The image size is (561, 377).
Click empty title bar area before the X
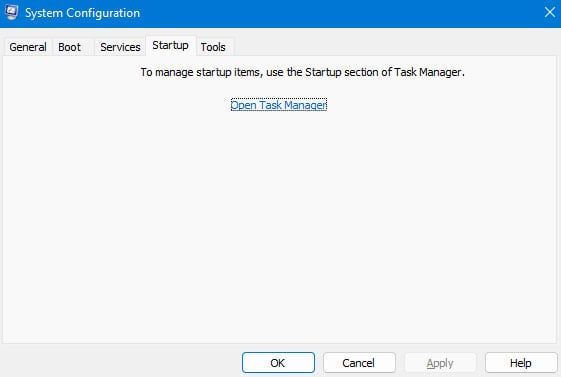(340, 13)
